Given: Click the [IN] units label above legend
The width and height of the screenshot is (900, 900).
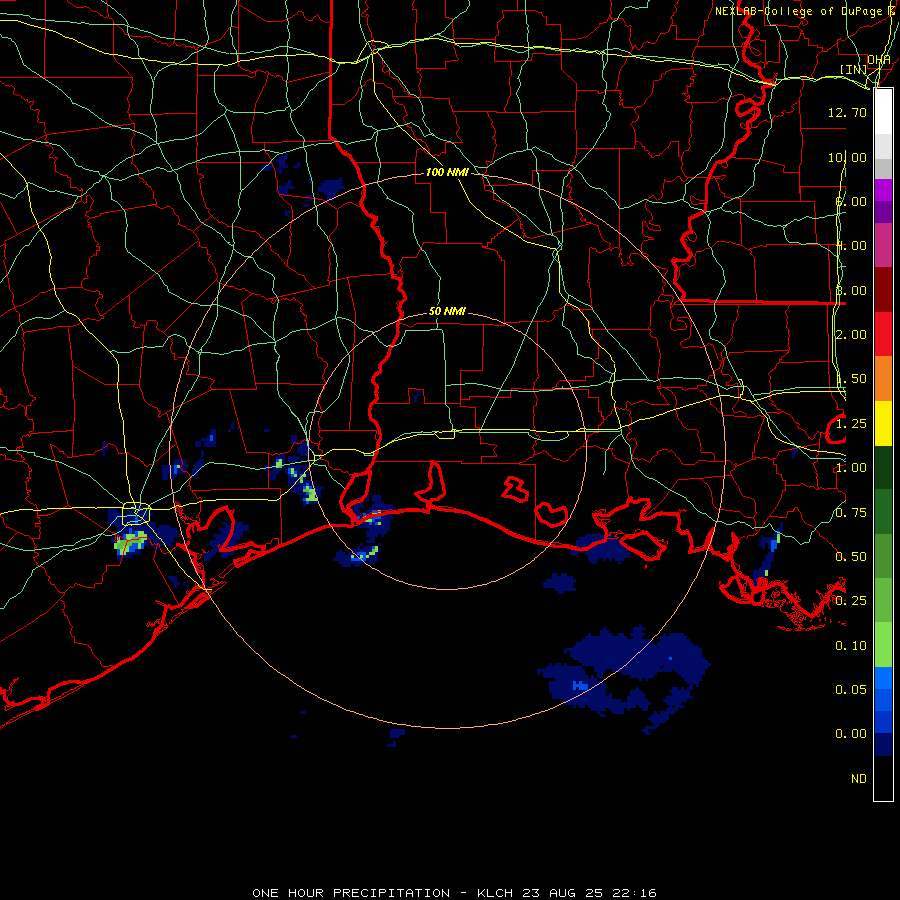Looking at the screenshot, I should click(x=854, y=69).
